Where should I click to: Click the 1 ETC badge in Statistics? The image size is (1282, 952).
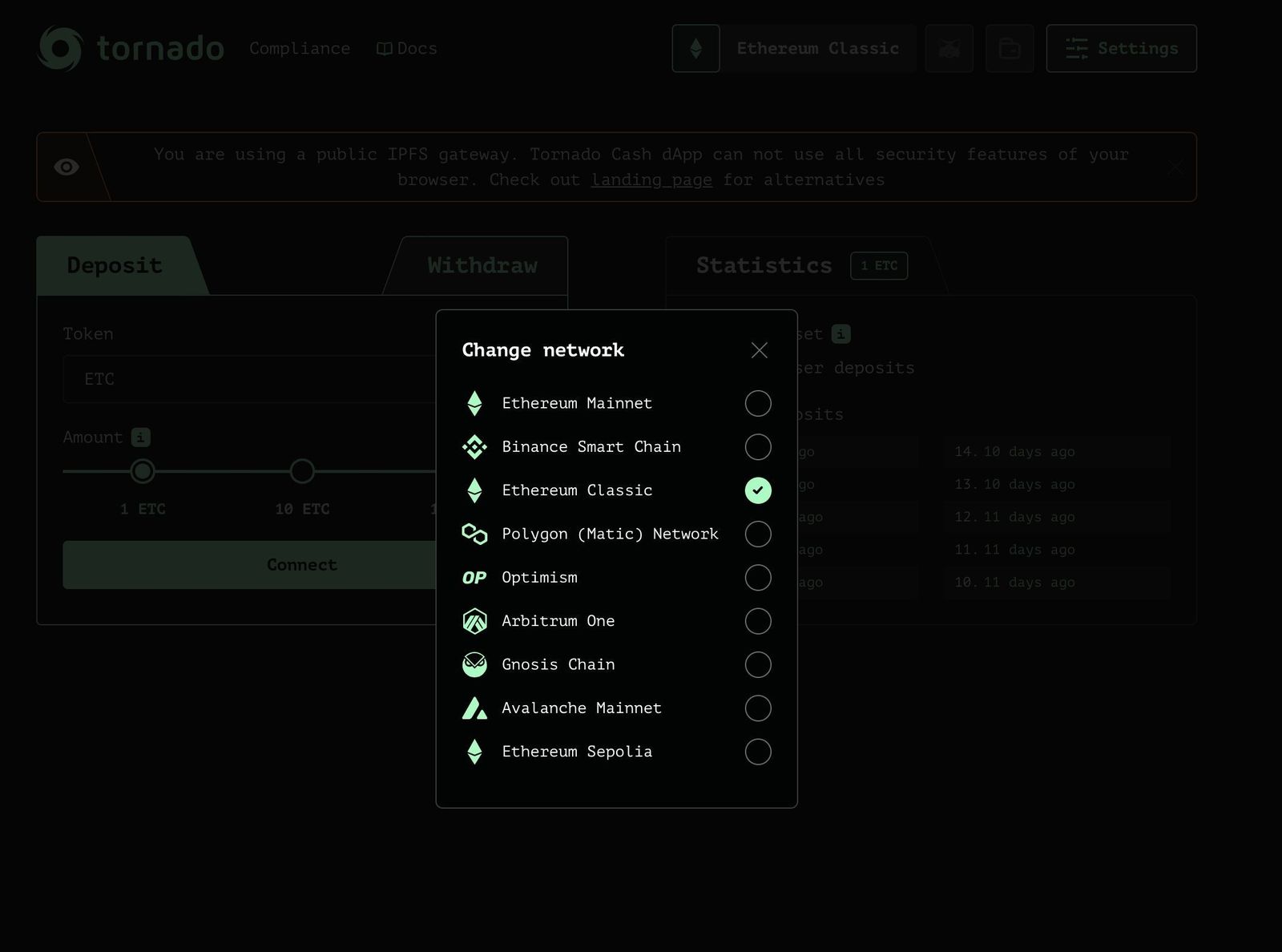(879, 266)
